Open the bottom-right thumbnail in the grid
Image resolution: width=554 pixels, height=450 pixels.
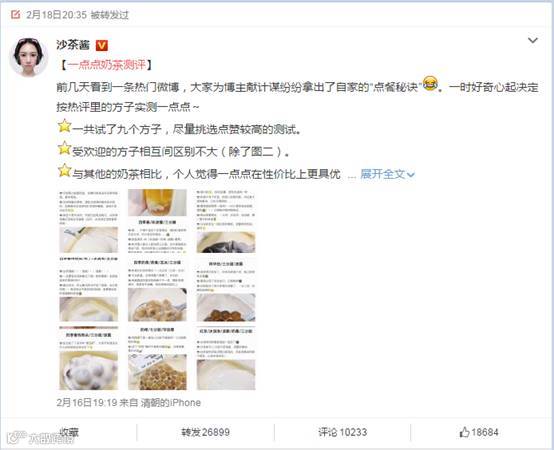[226, 358]
